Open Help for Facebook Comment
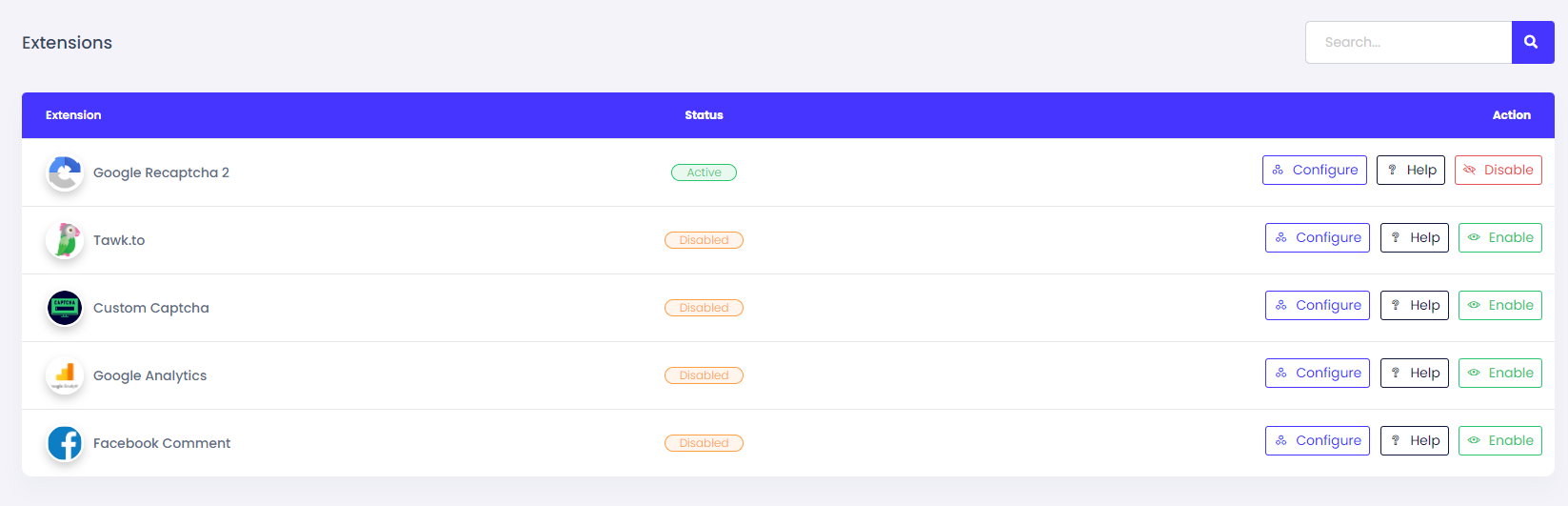Viewport: 1568px width, 506px height. 1414,441
